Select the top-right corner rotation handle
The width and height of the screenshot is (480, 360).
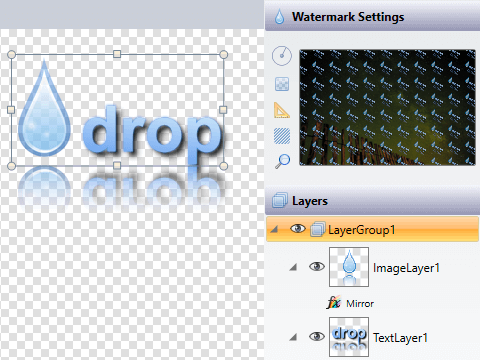(x=224, y=54)
